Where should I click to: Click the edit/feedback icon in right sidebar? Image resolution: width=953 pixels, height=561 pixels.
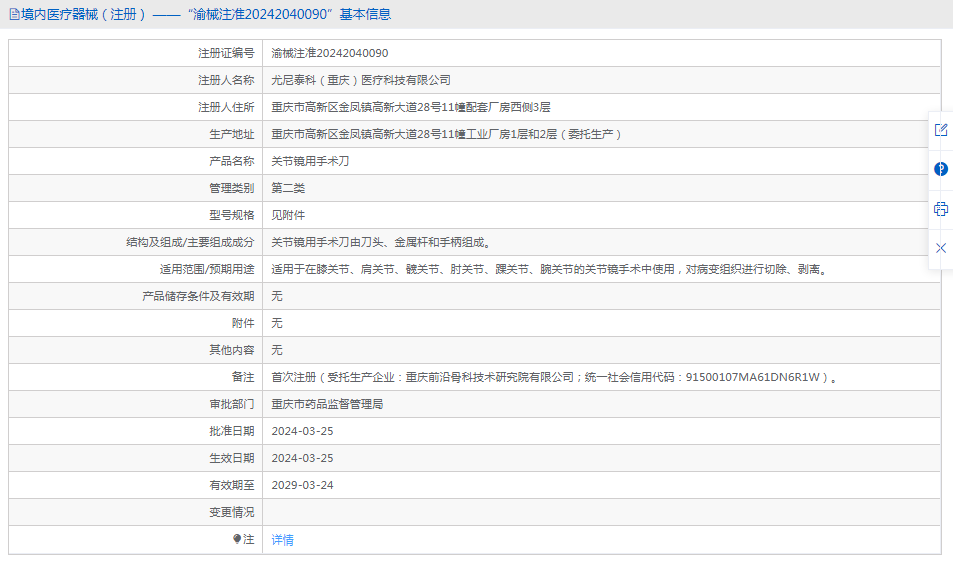click(941, 130)
